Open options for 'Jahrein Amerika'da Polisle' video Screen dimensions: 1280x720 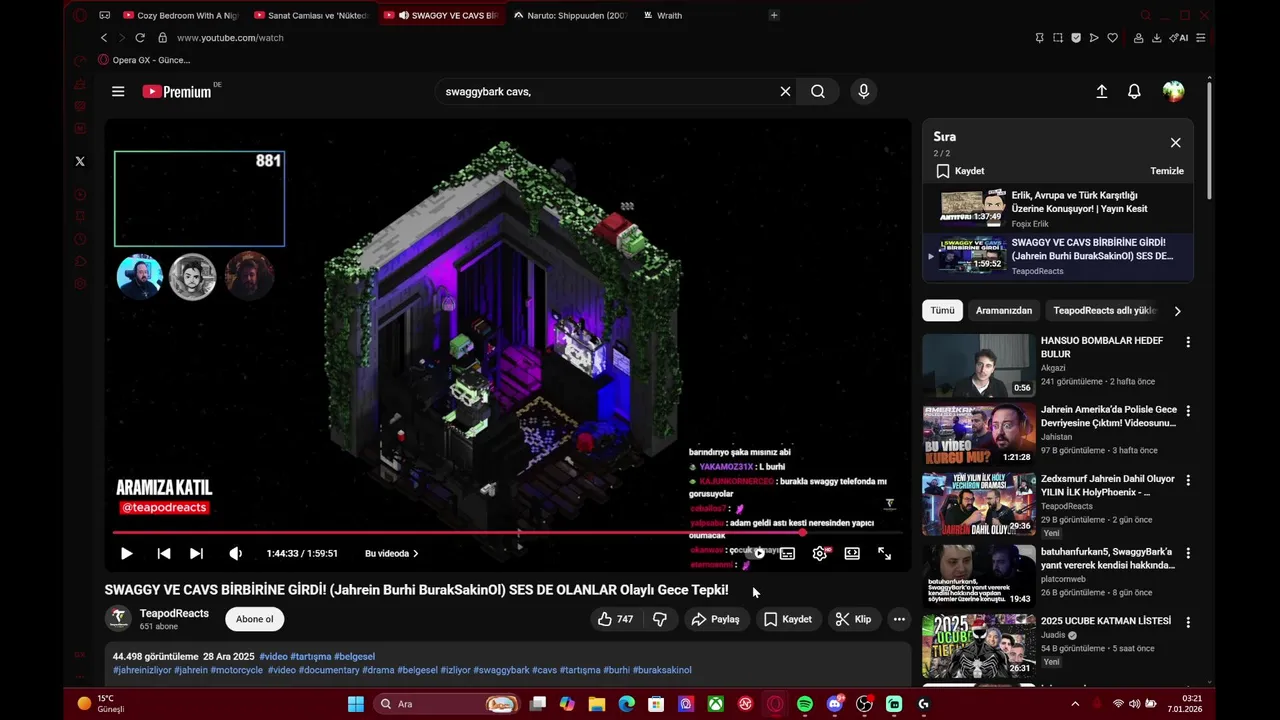pos(1188,411)
